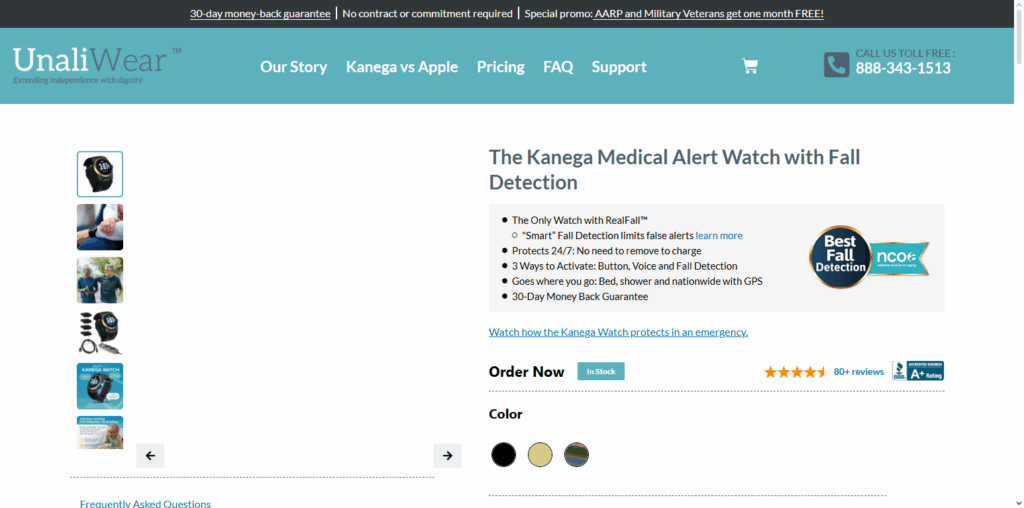Open the 80+ reviews link
The width and height of the screenshot is (1024, 508).
point(859,372)
